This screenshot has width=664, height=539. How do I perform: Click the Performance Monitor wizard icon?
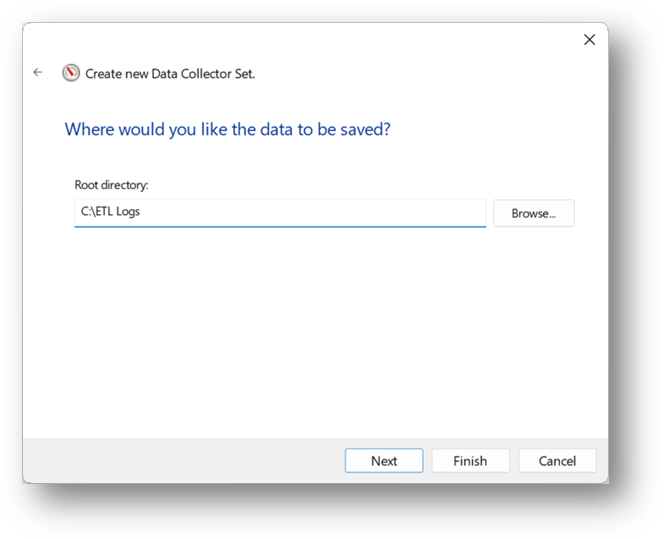pos(71,73)
